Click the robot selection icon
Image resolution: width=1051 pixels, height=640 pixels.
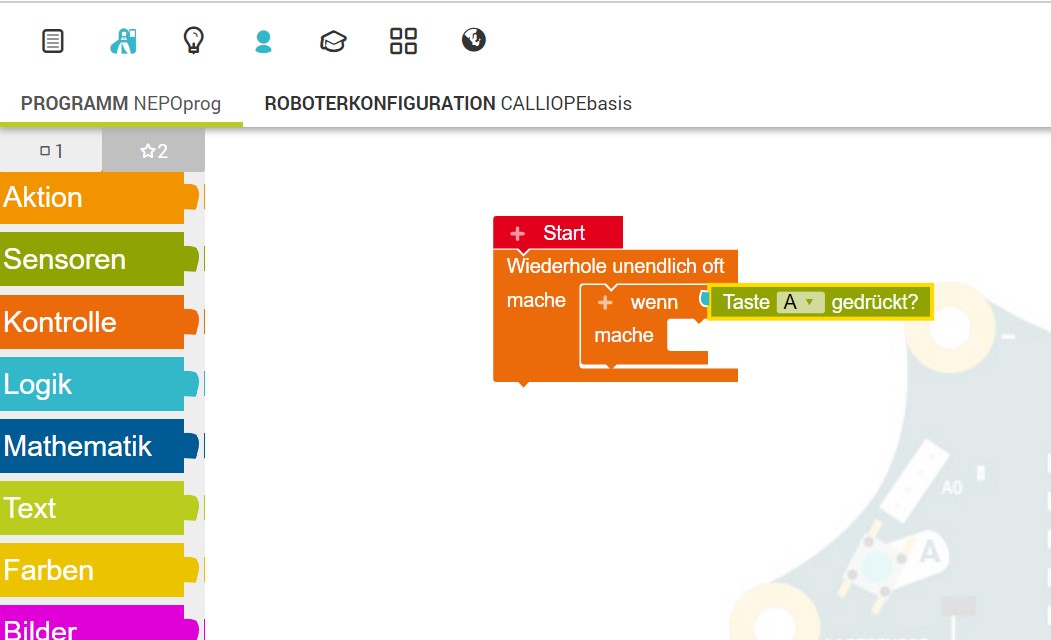pyautogui.click(x=123, y=41)
